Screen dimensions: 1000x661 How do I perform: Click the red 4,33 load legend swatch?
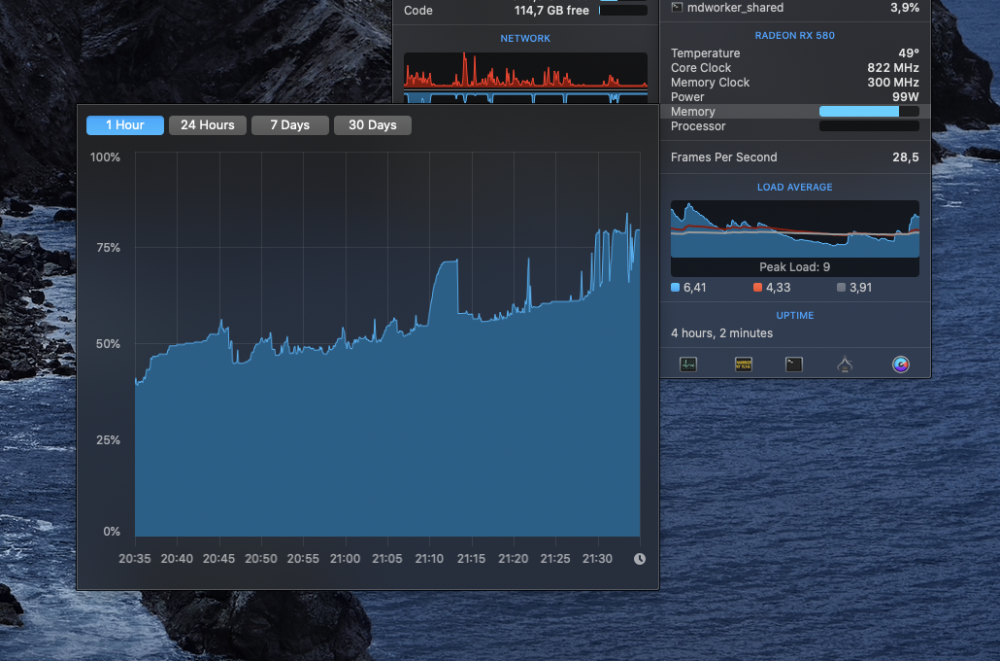[758, 288]
